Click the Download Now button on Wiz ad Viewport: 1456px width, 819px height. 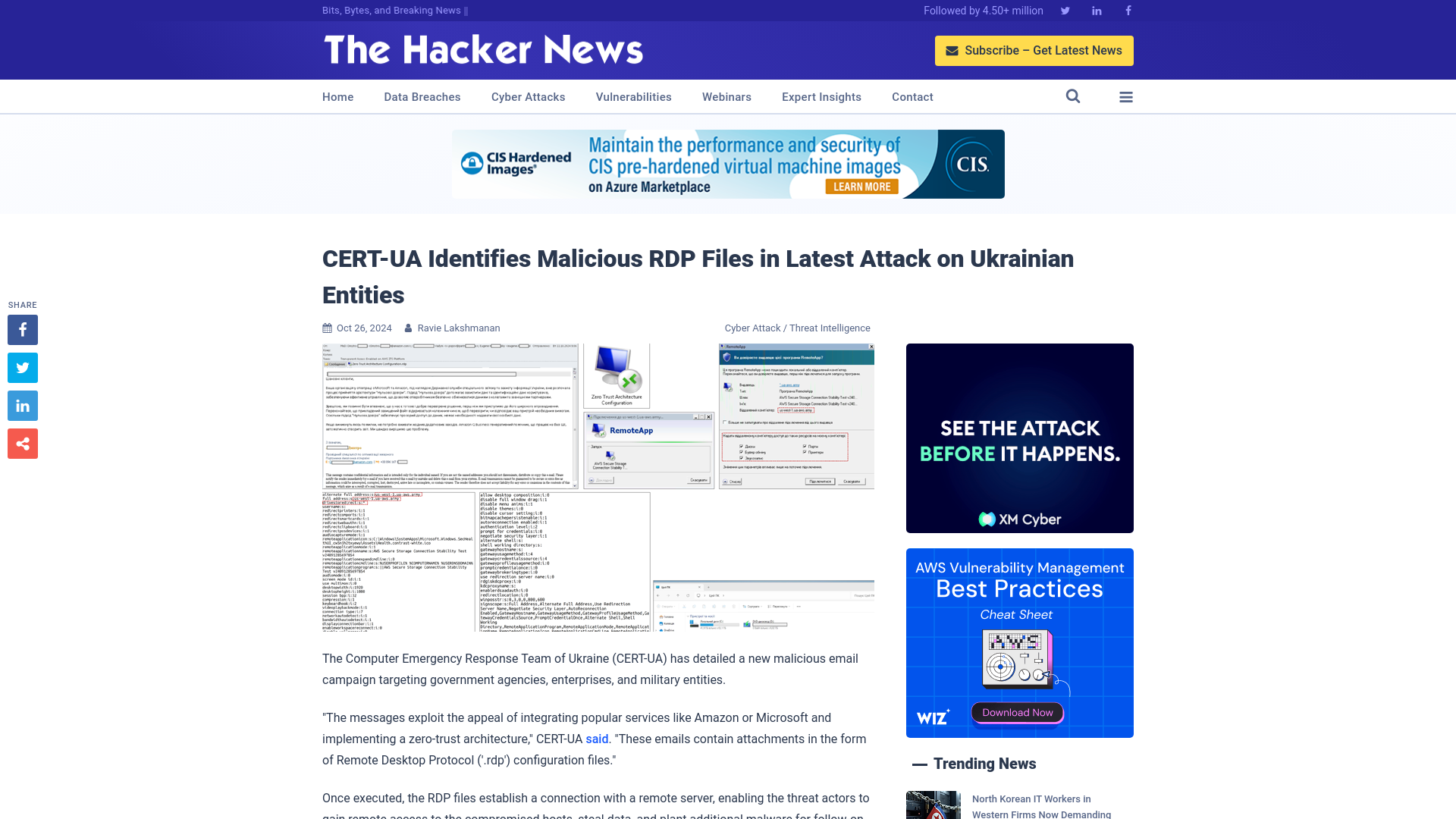point(1018,712)
